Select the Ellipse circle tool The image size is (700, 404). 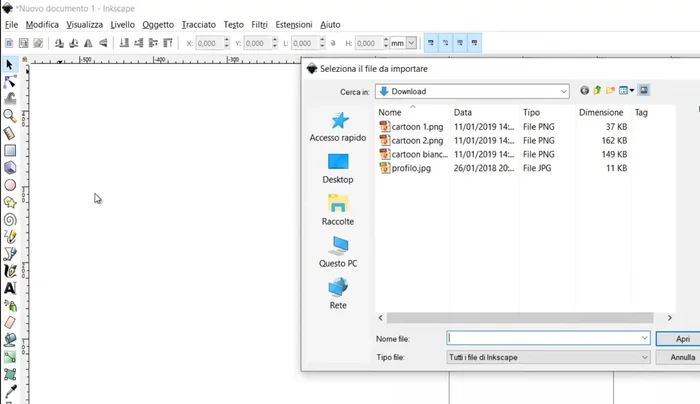pos(10,185)
